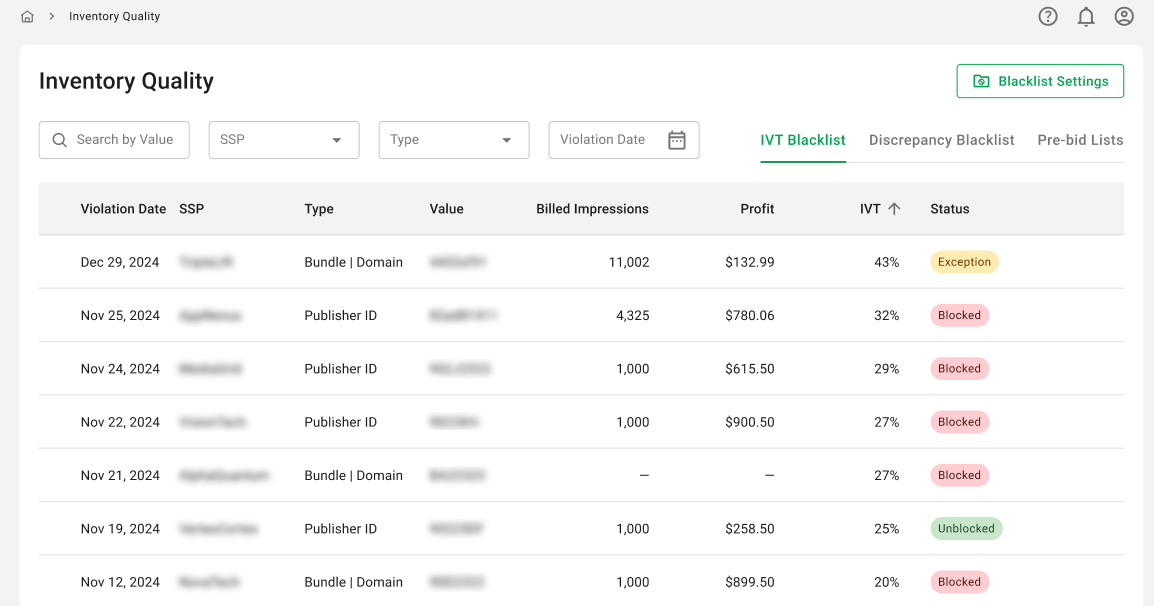Open the Violation Date picker field

(605, 140)
